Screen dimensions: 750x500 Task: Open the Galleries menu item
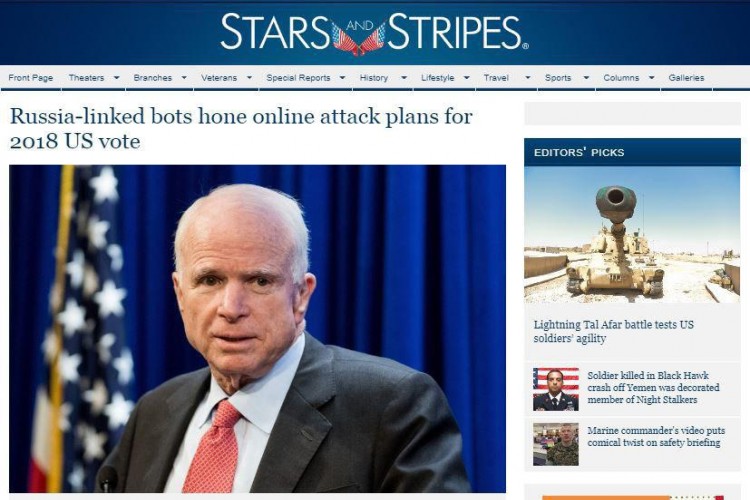pyautogui.click(x=686, y=78)
